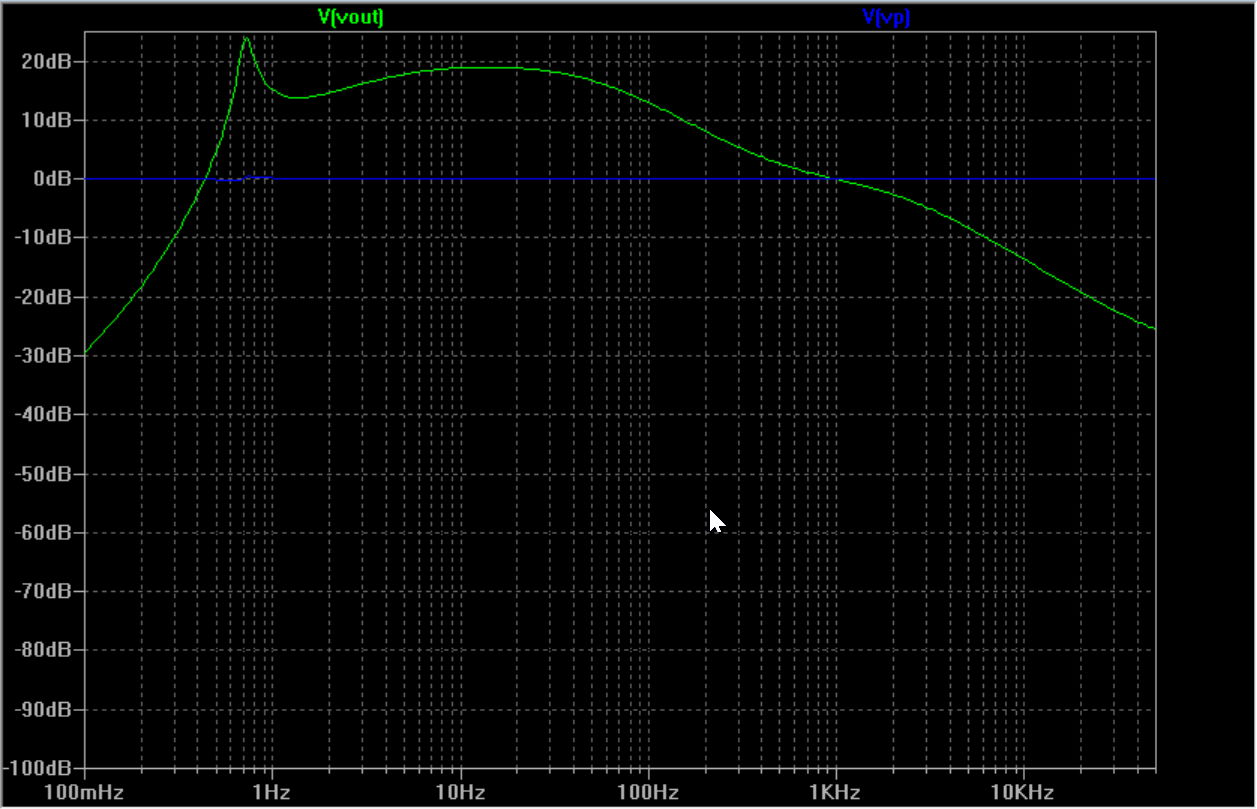Click the 100Hz frequency axis label
1257x809 pixels.
(x=648, y=793)
